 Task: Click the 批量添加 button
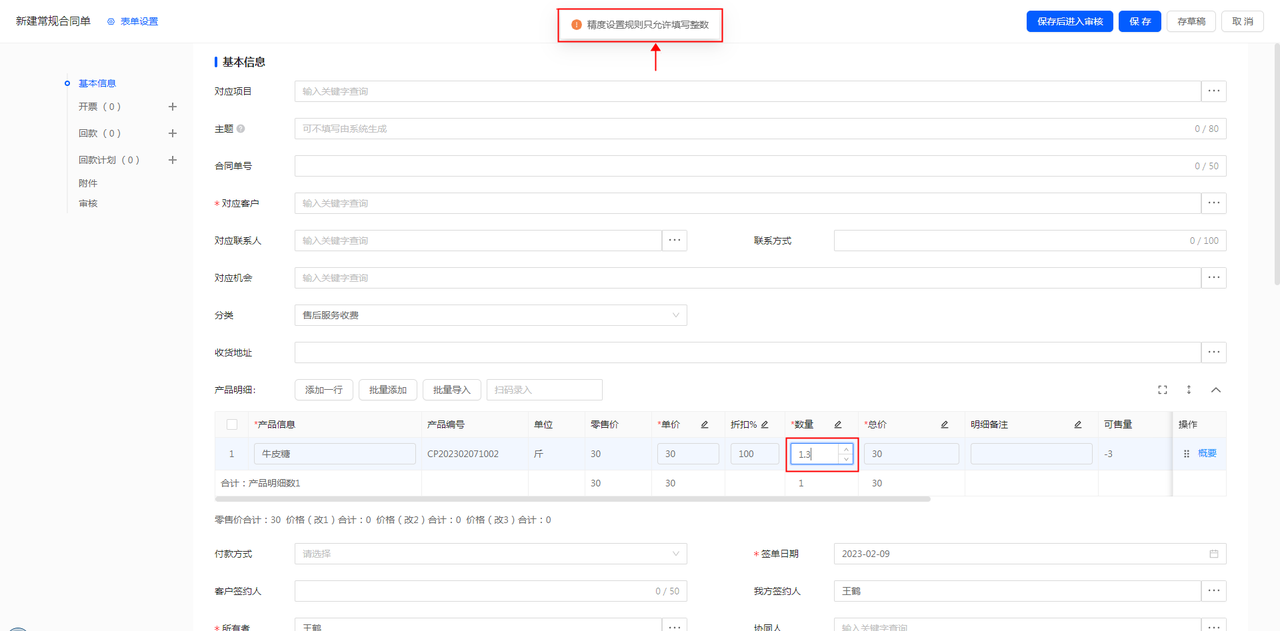(x=388, y=390)
